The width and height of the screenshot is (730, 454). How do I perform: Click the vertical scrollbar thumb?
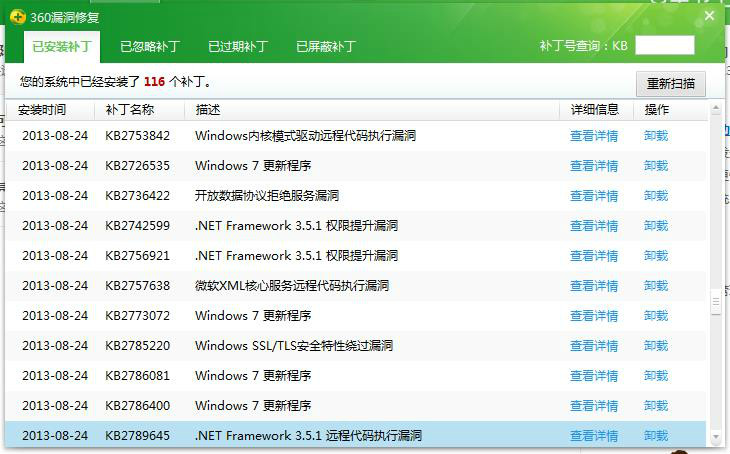pos(716,303)
